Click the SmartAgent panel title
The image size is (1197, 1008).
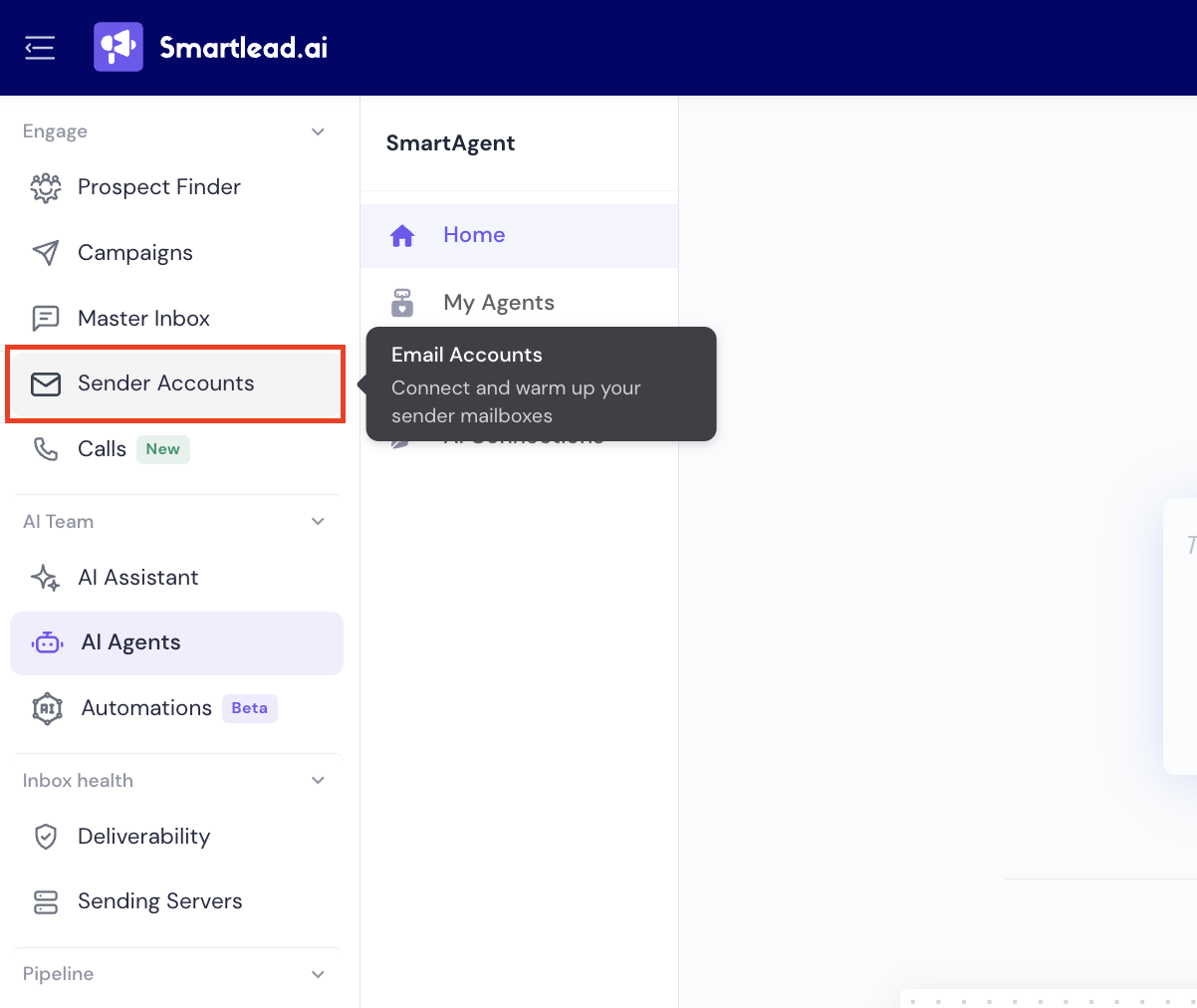tap(450, 143)
